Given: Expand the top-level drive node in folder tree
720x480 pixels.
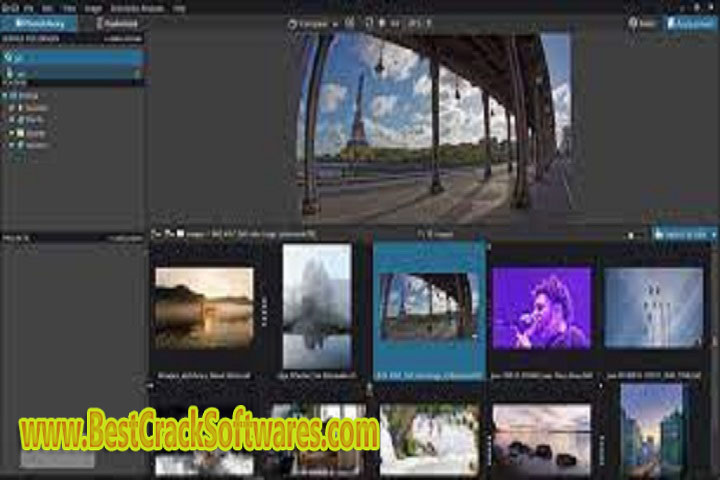Looking at the screenshot, I should click(5, 96).
